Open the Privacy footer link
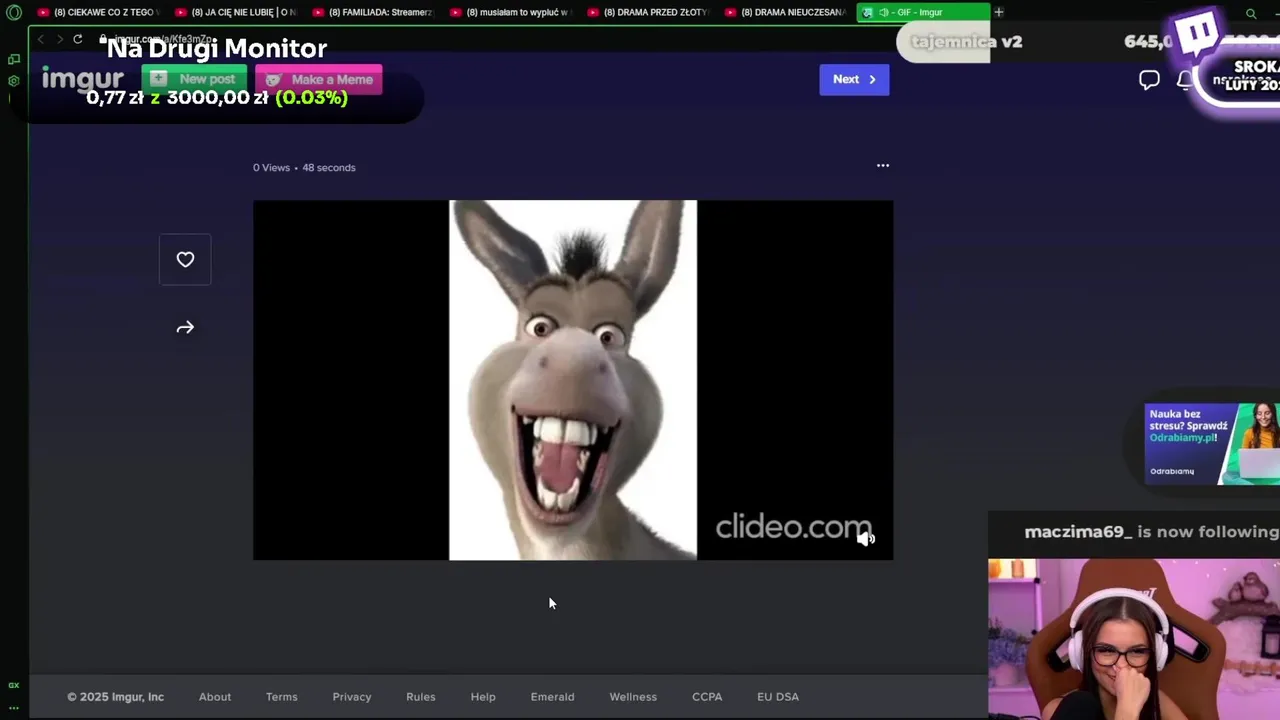 (x=352, y=697)
